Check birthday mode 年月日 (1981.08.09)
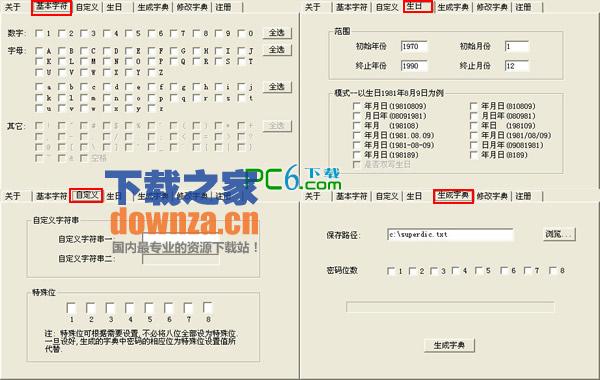The height and width of the screenshot is (380, 600). pos(356,135)
